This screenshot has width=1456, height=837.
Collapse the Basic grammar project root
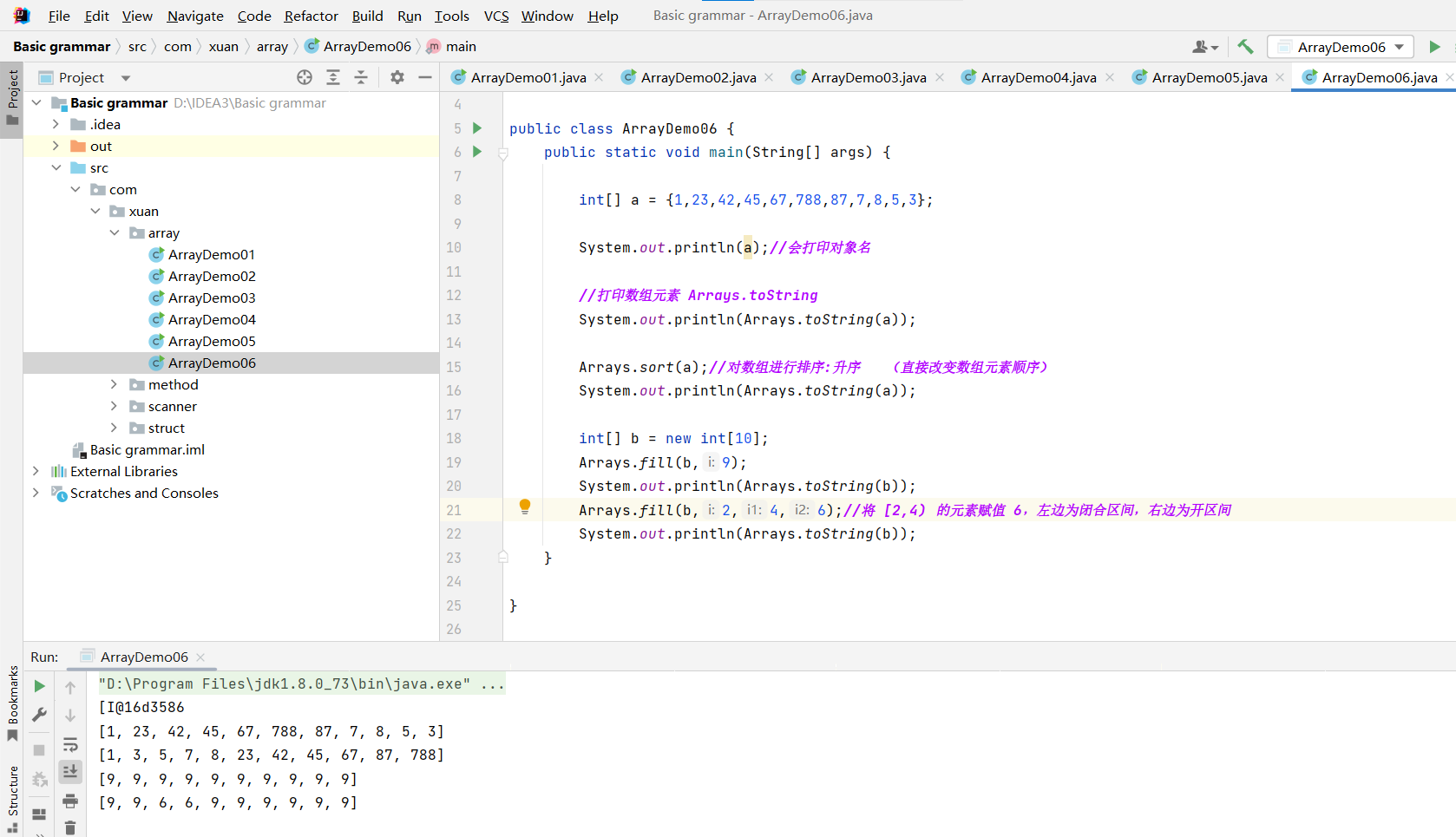[x=36, y=102]
